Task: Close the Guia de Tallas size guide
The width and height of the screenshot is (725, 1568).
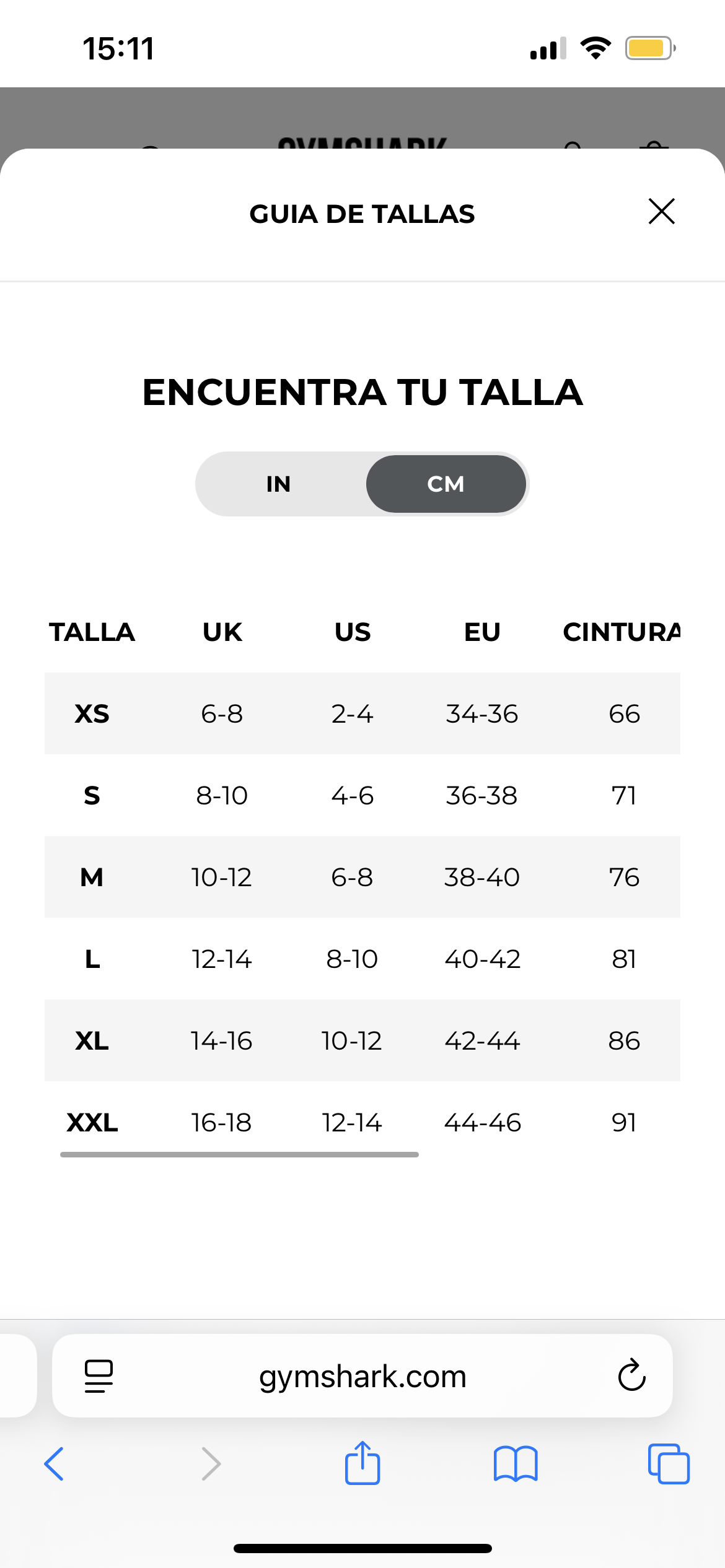Action: 661,212
